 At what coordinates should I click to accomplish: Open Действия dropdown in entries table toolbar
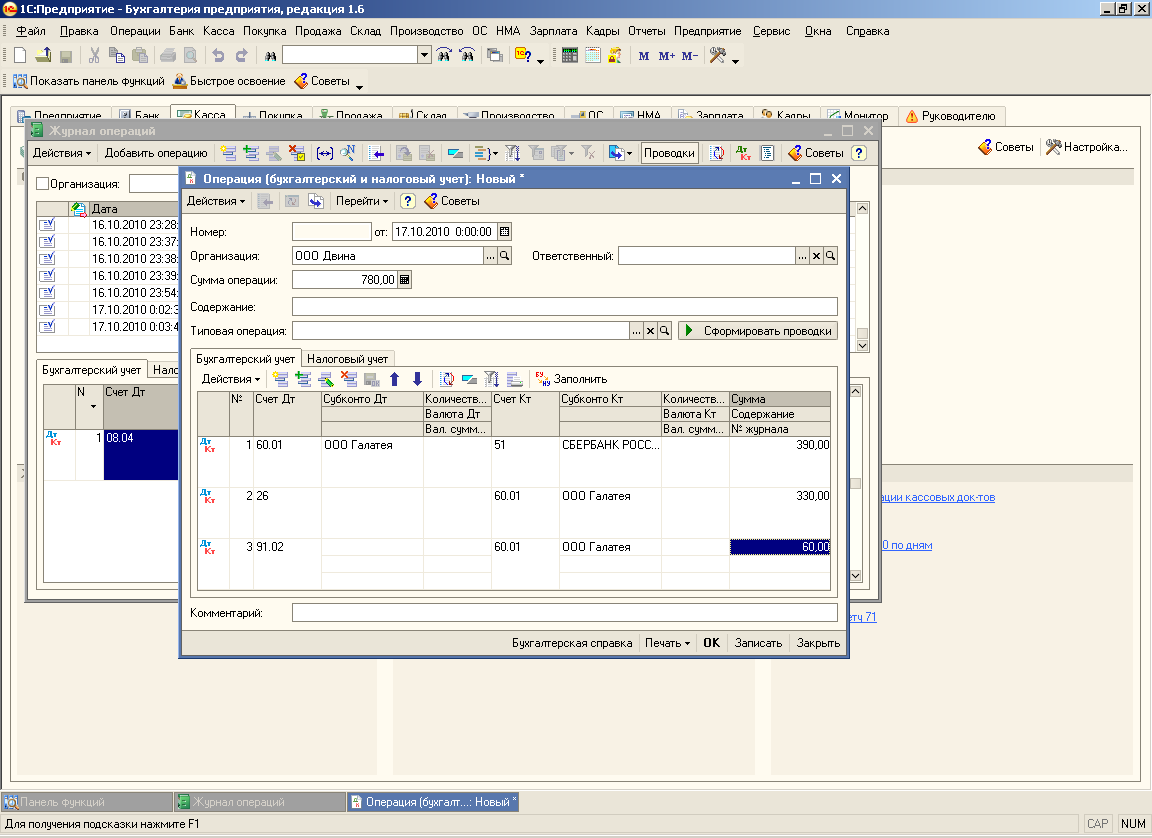(x=231, y=379)
